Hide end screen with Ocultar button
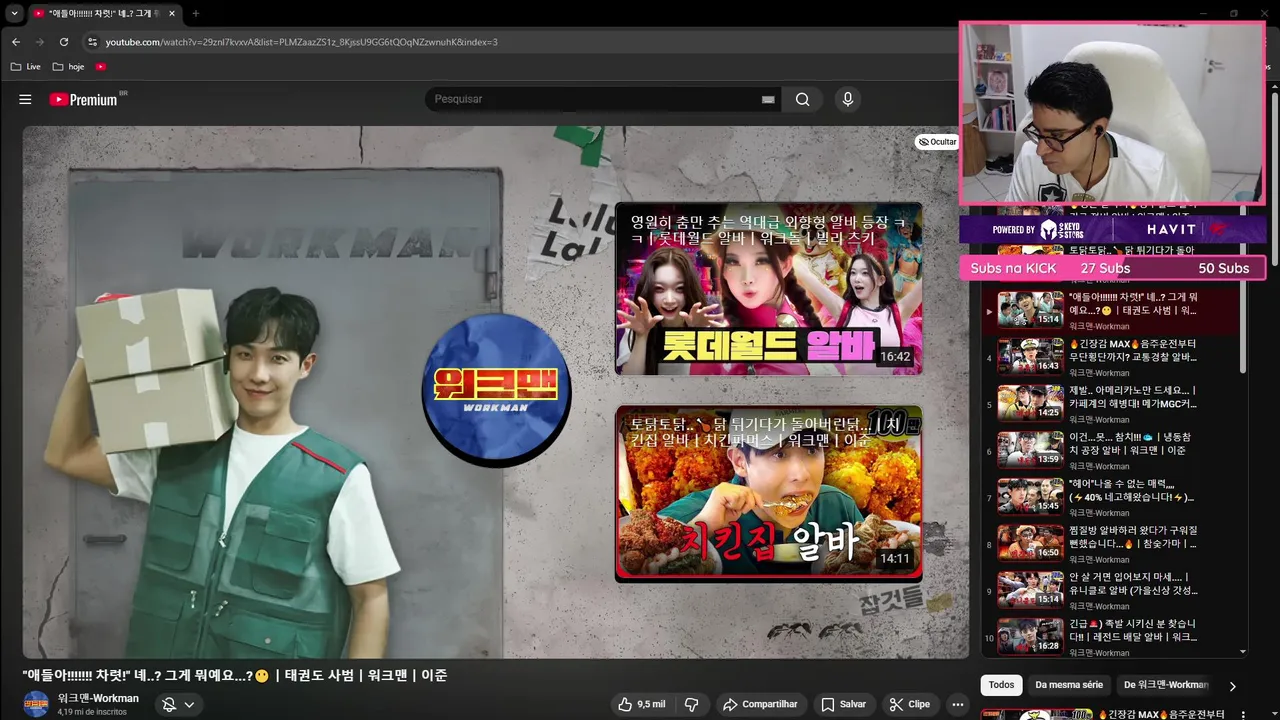This screenshot has height=720, width=1280. click(x=937, y=142)
